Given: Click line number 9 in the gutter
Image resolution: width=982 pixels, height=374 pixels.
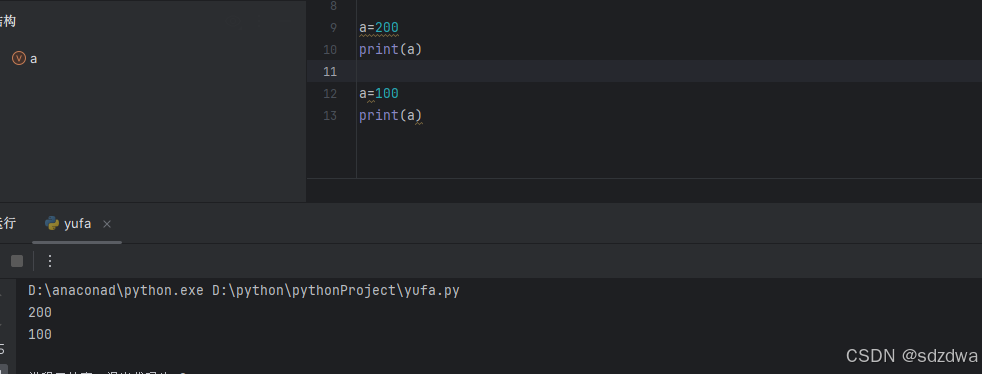Looking at the screenshot, I should pyautogui.click(x=333, y=28).
